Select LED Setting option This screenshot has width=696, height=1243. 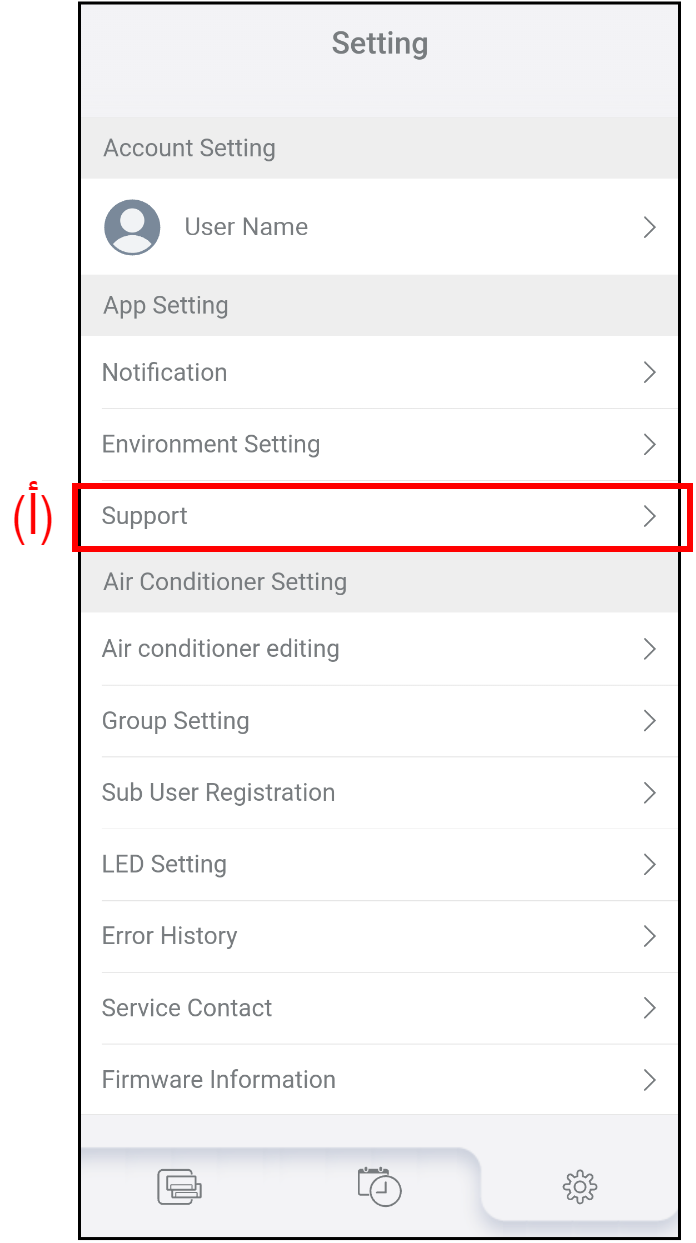[x=164, y=864]
